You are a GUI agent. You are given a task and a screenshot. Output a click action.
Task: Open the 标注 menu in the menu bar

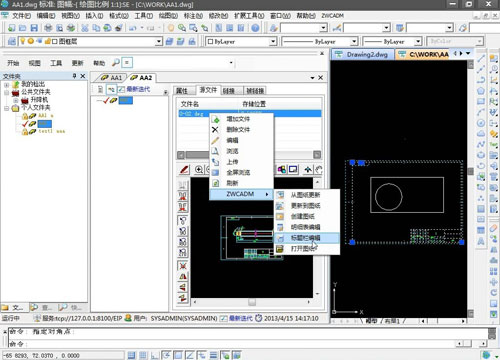tap(193, 16)
